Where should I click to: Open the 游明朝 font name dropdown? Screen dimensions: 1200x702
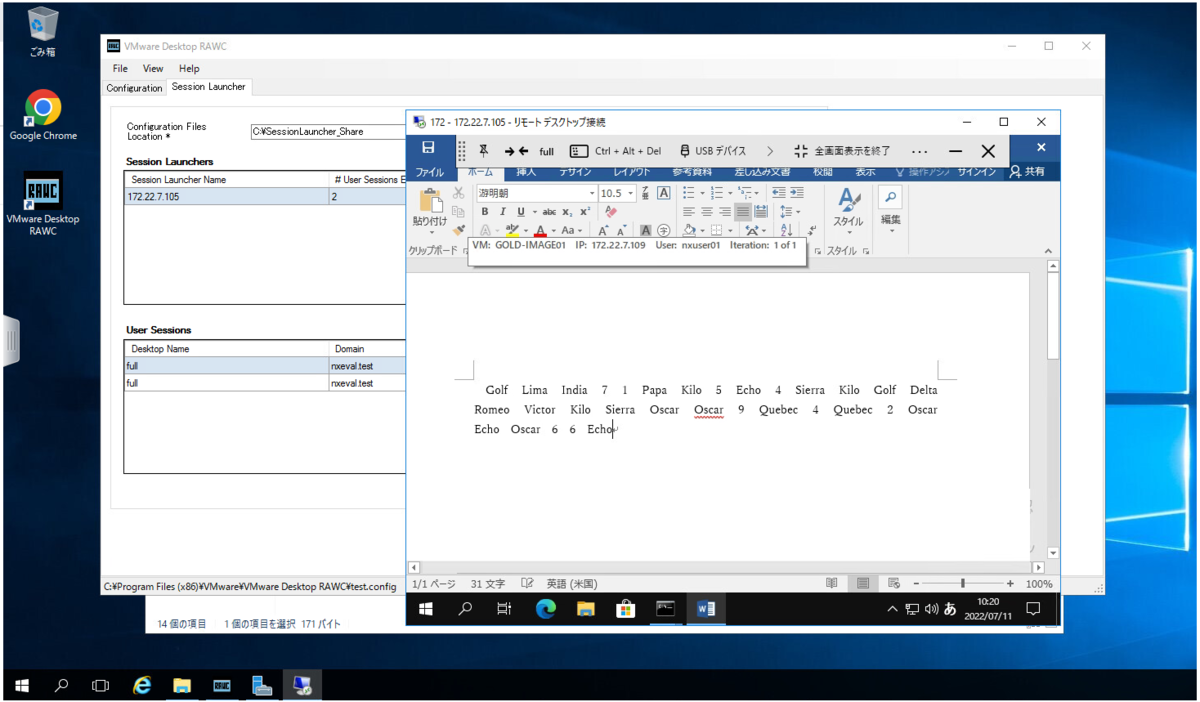point(591,193)
